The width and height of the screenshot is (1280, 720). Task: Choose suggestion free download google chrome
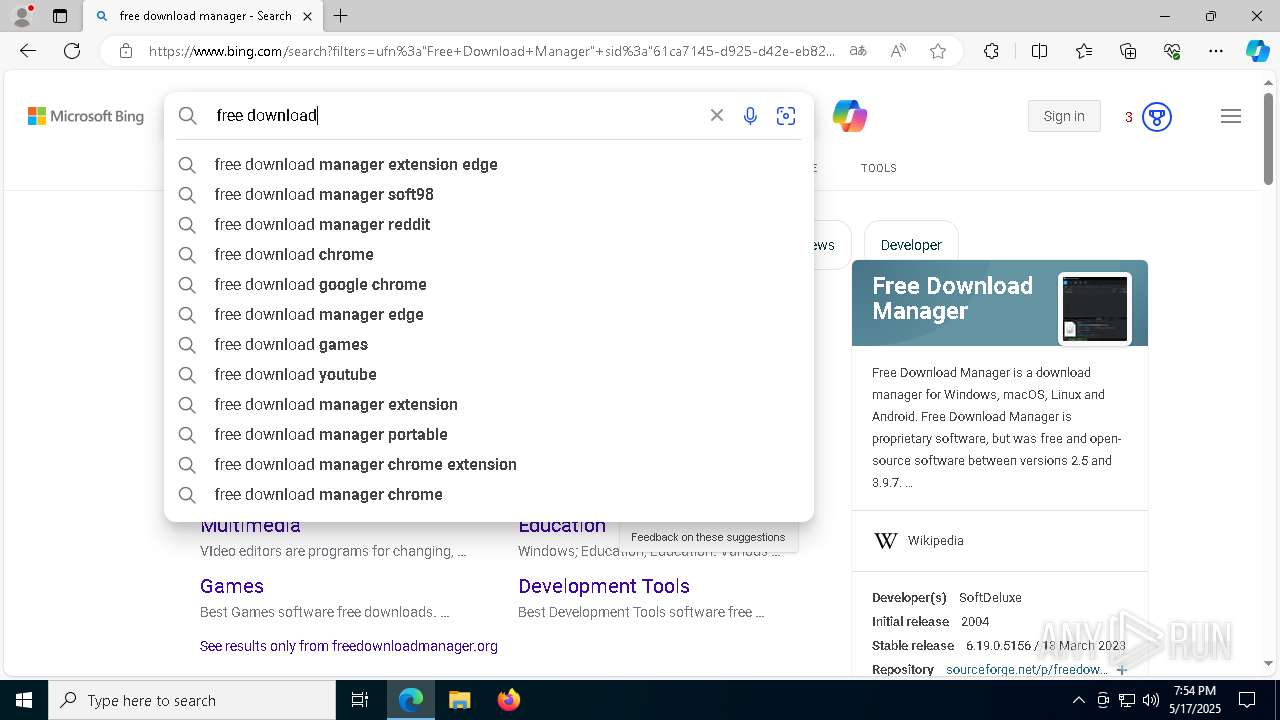(x=489, y=284)
